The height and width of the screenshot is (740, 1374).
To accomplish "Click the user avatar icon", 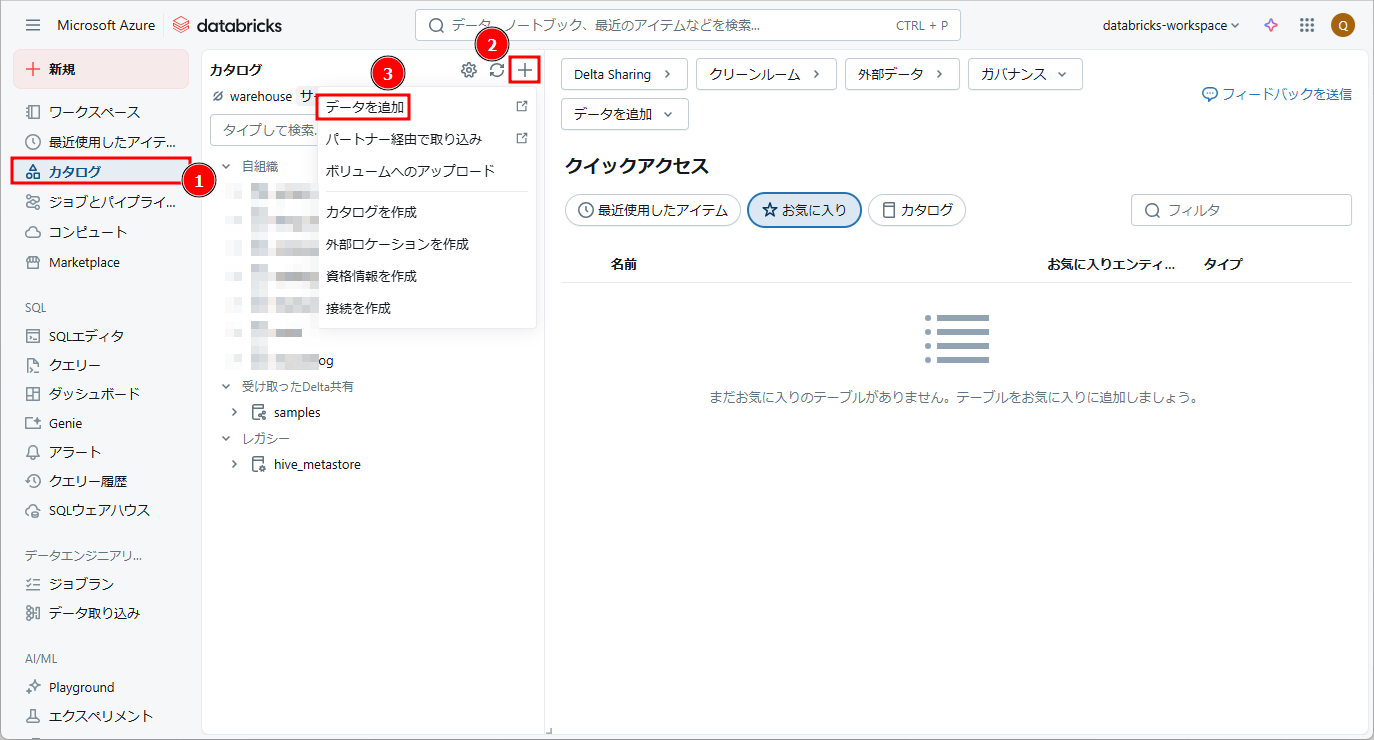I will [1342, 25].
